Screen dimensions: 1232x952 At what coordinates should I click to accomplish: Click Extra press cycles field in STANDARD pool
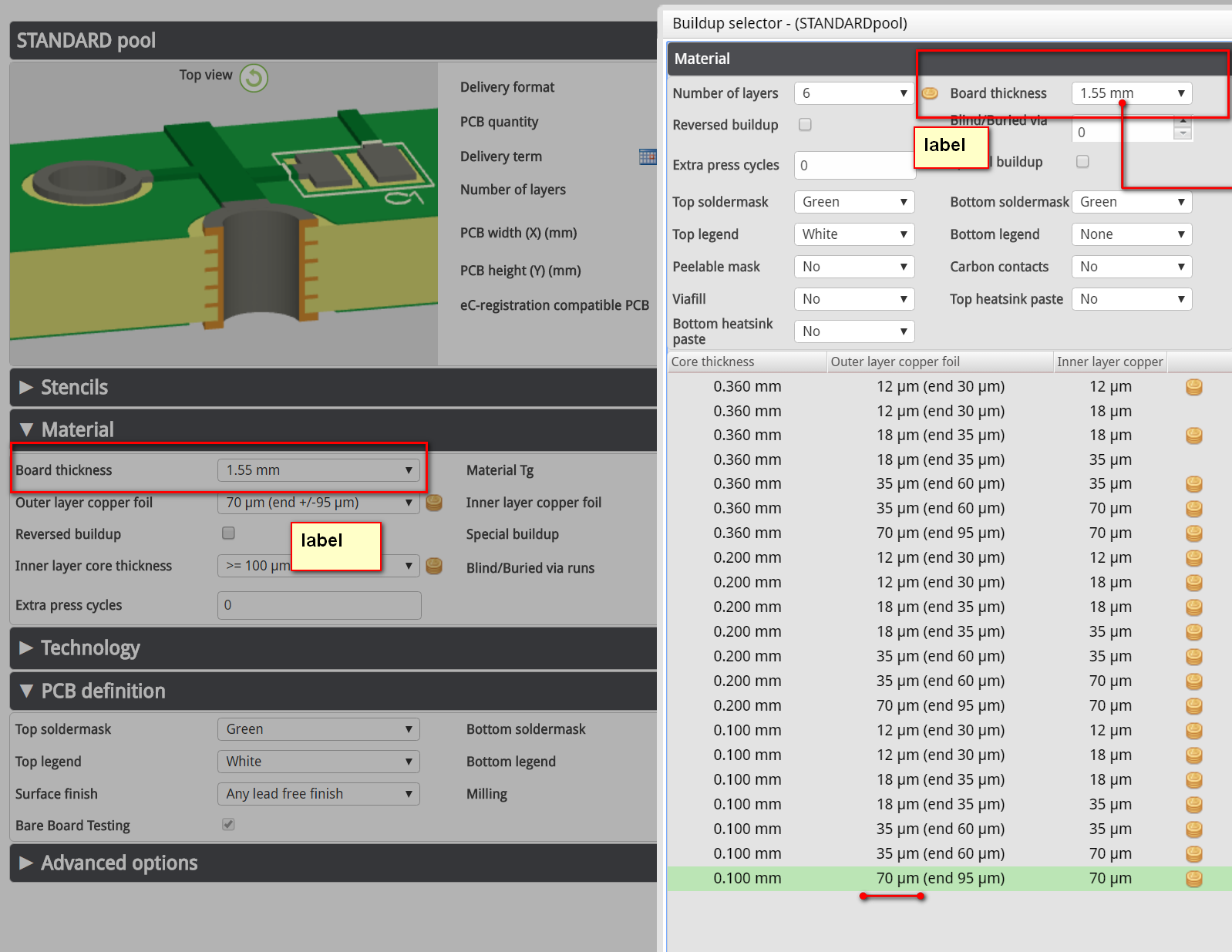(319, 605)
